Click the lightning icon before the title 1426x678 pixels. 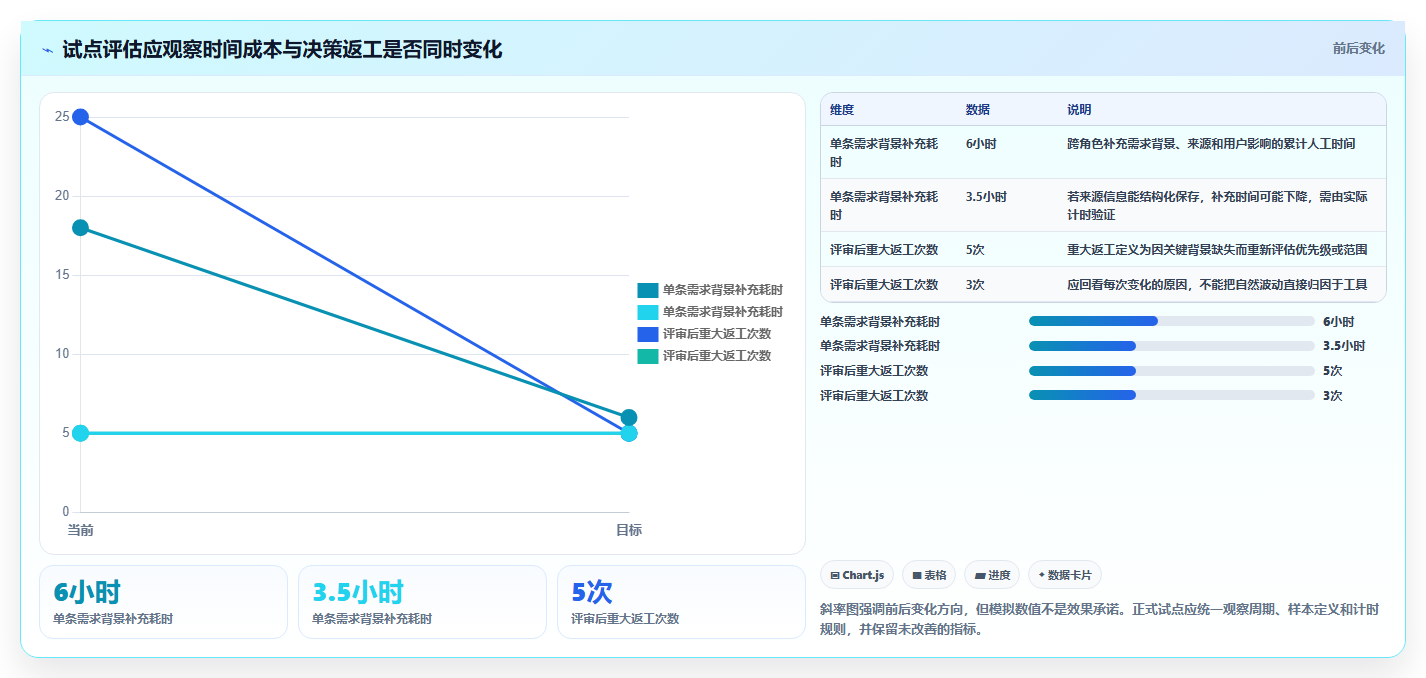48,50
